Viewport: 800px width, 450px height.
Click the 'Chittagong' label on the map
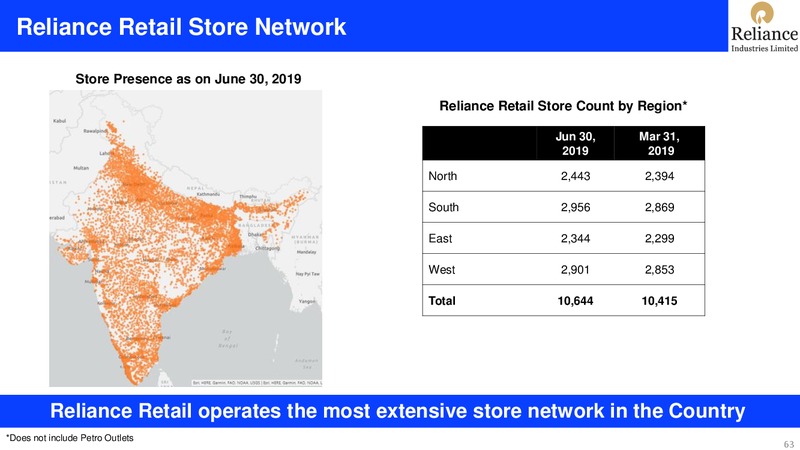click(x=268, y=248)
